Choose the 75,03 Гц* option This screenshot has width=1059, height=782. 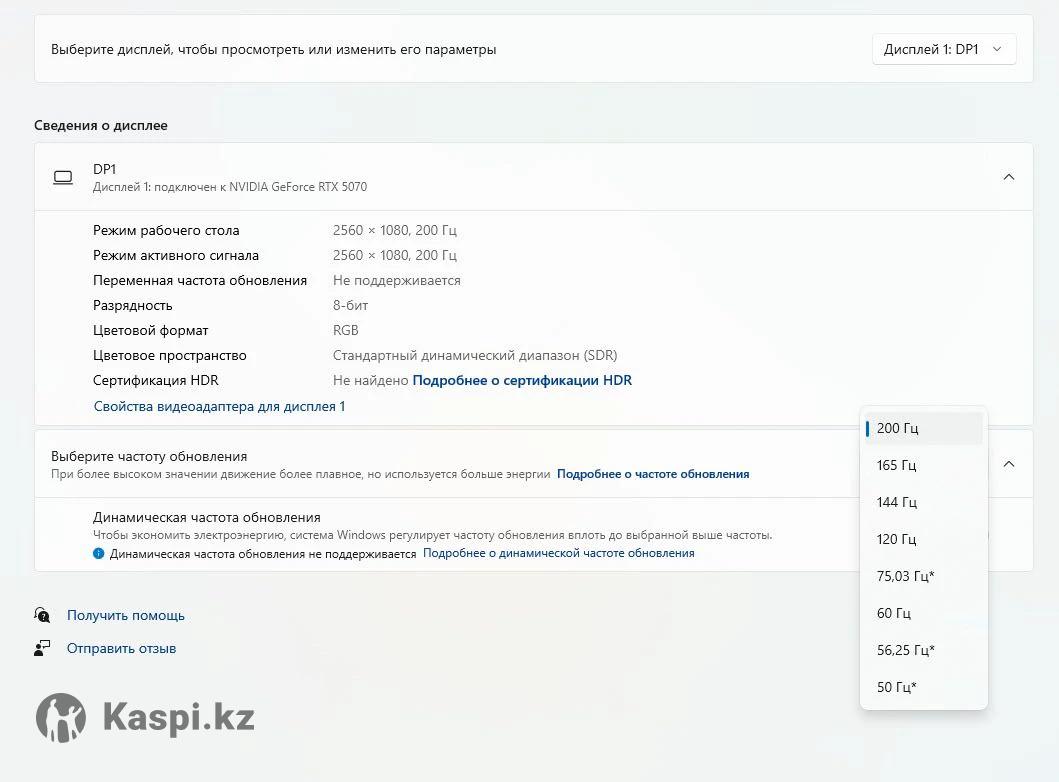pyautogui.click(x=905, y=576)
